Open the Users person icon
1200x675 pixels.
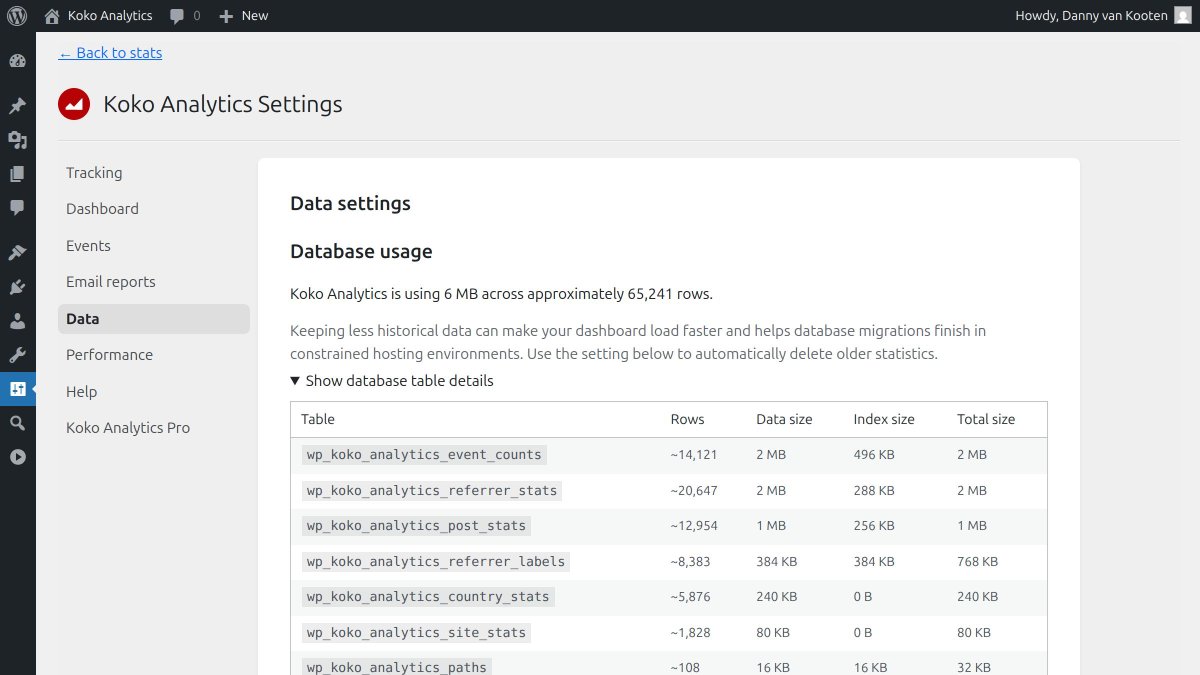17,321
